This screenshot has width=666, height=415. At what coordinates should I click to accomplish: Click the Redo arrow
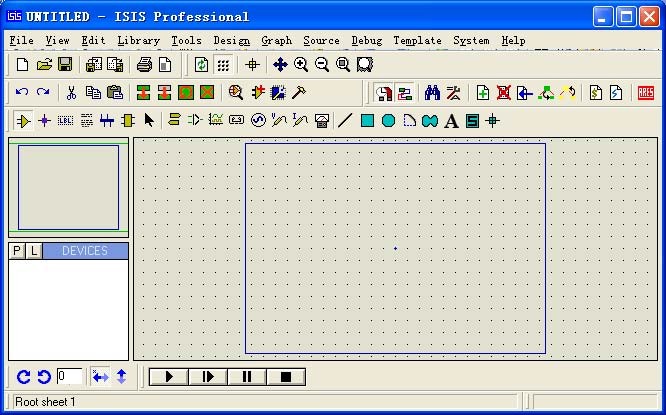click(43, 92)
